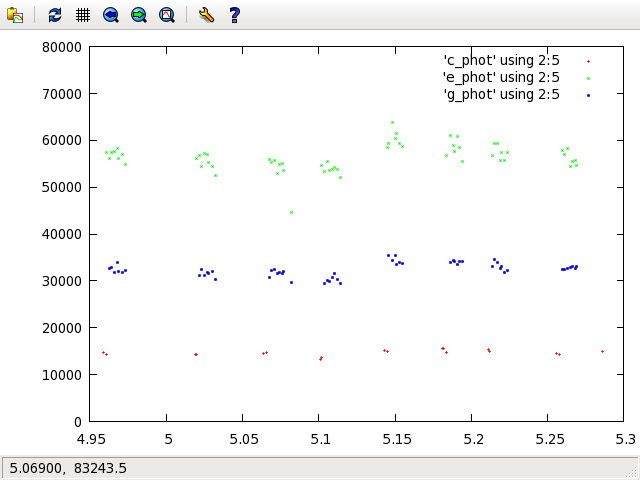Click the highest green point near 64000
This screenshot has height=480, width=640.
coord(392,122)
